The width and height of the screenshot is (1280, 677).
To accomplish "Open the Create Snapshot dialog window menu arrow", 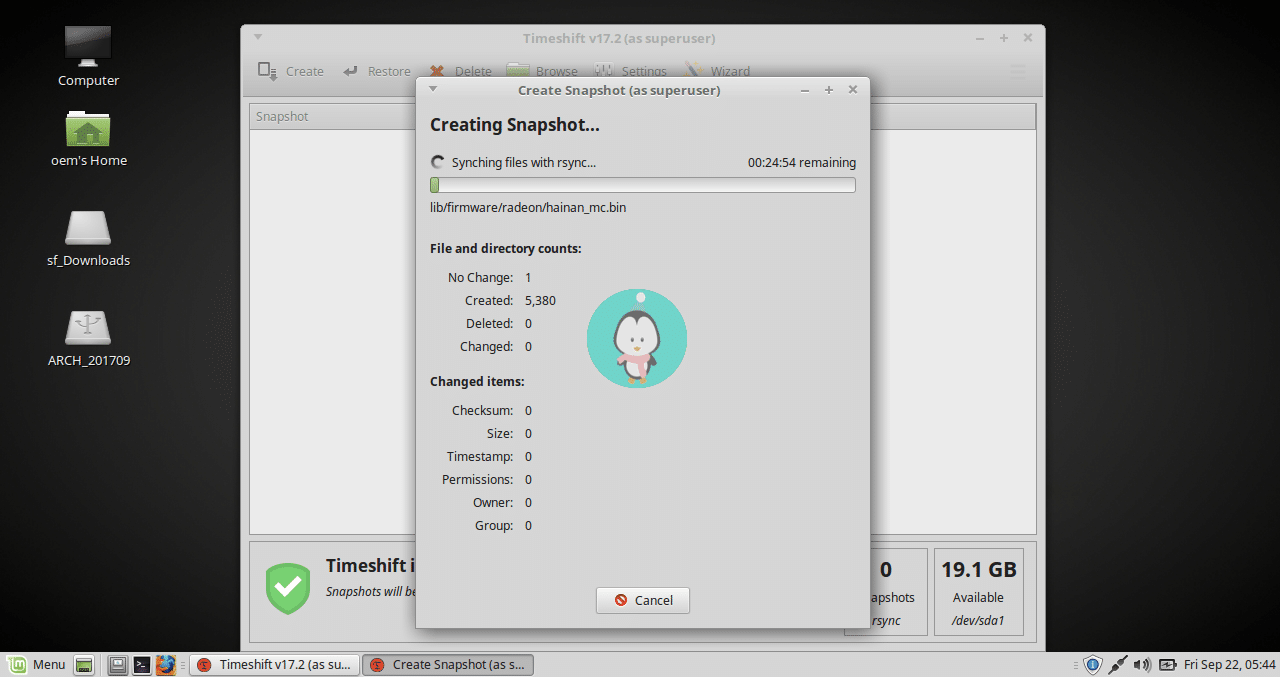I will pyautogui.click(x=432, y=90).
